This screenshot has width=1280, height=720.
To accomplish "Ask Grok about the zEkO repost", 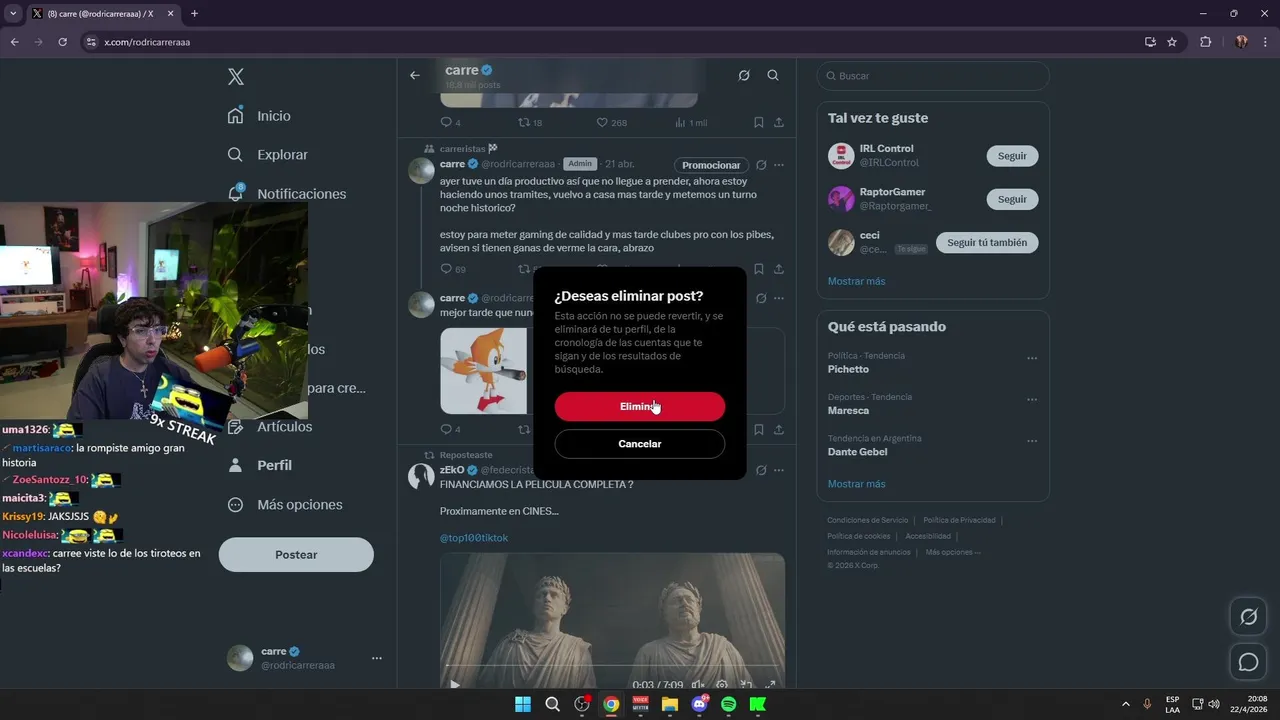I will point(761,470).
